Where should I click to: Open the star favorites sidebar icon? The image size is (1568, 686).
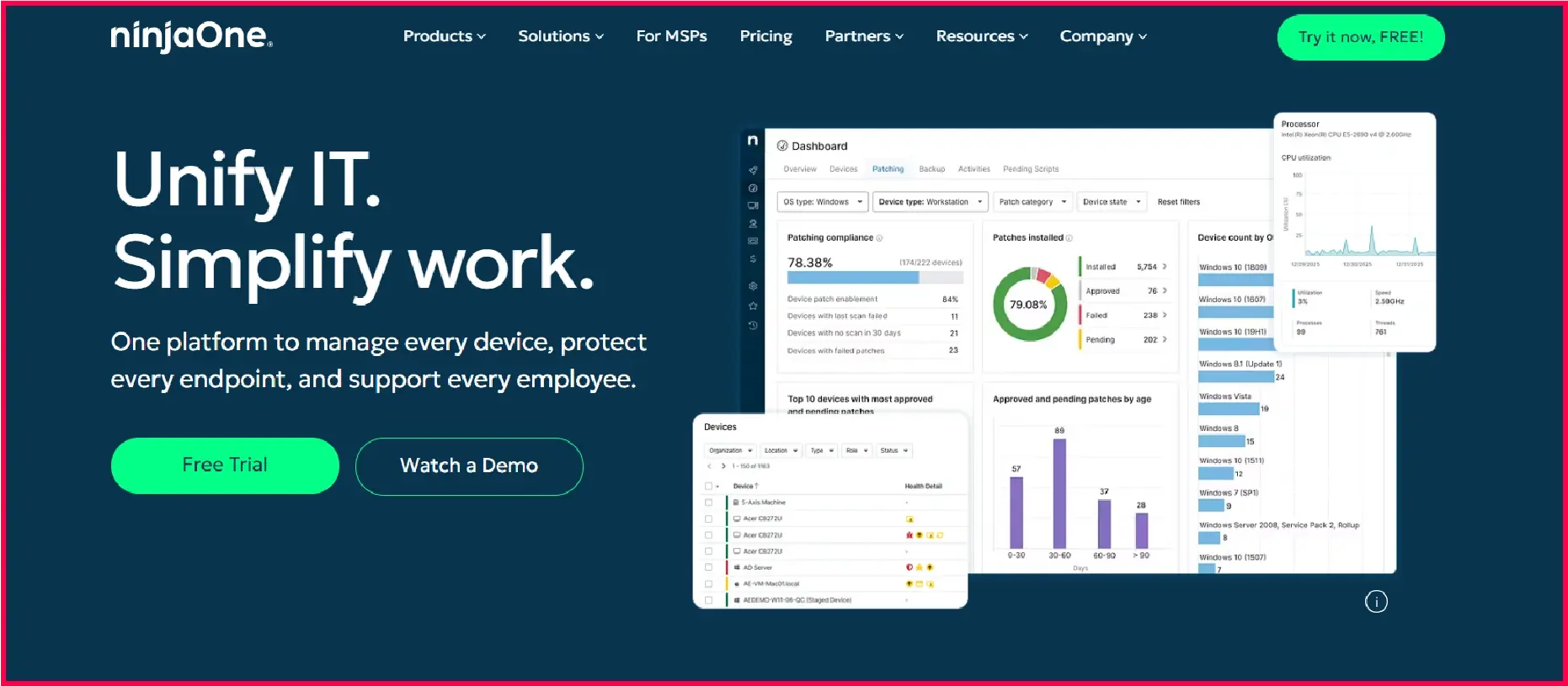click(753, 306)
